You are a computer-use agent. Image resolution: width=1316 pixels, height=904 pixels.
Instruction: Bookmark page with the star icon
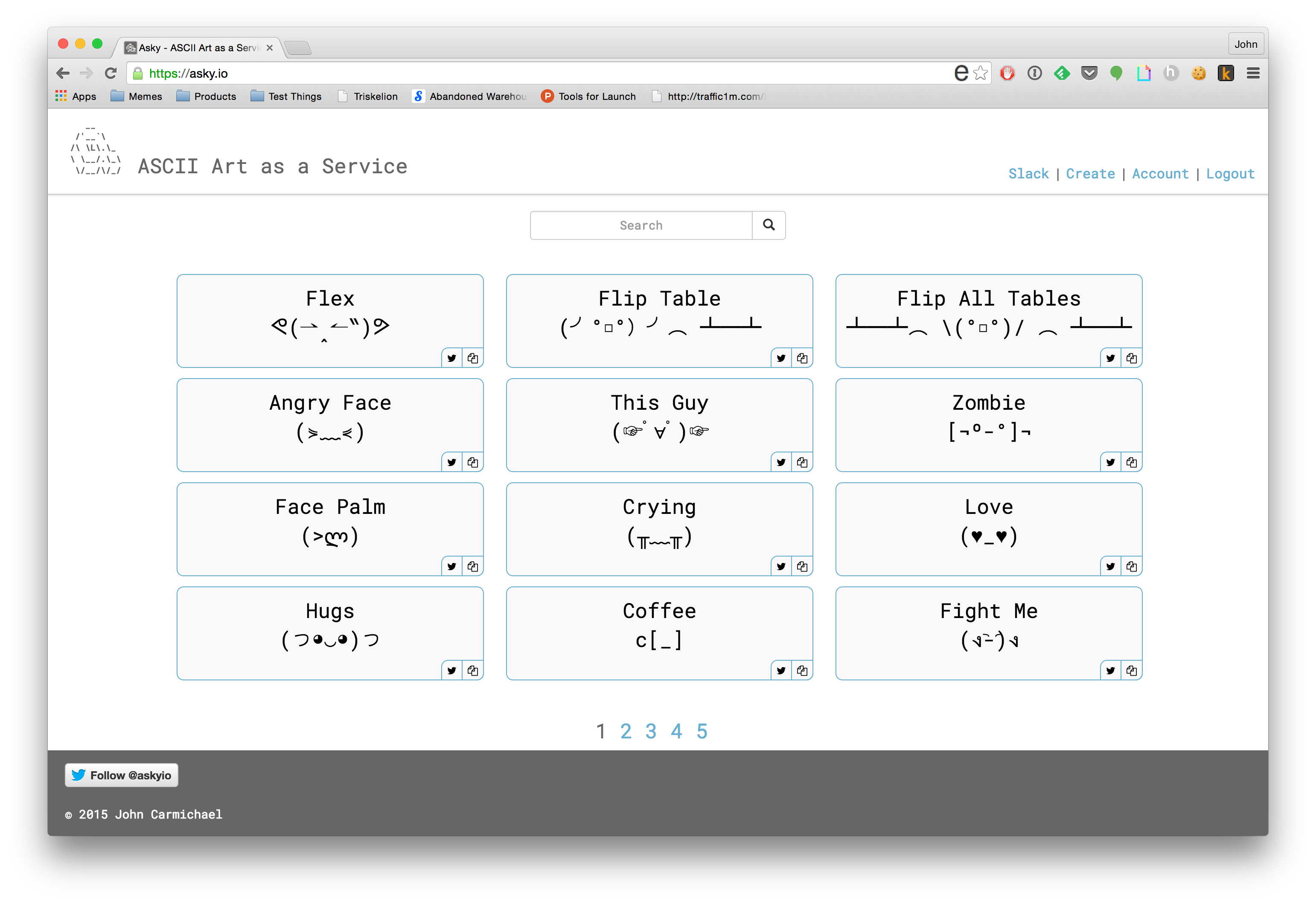pos(981,73)
